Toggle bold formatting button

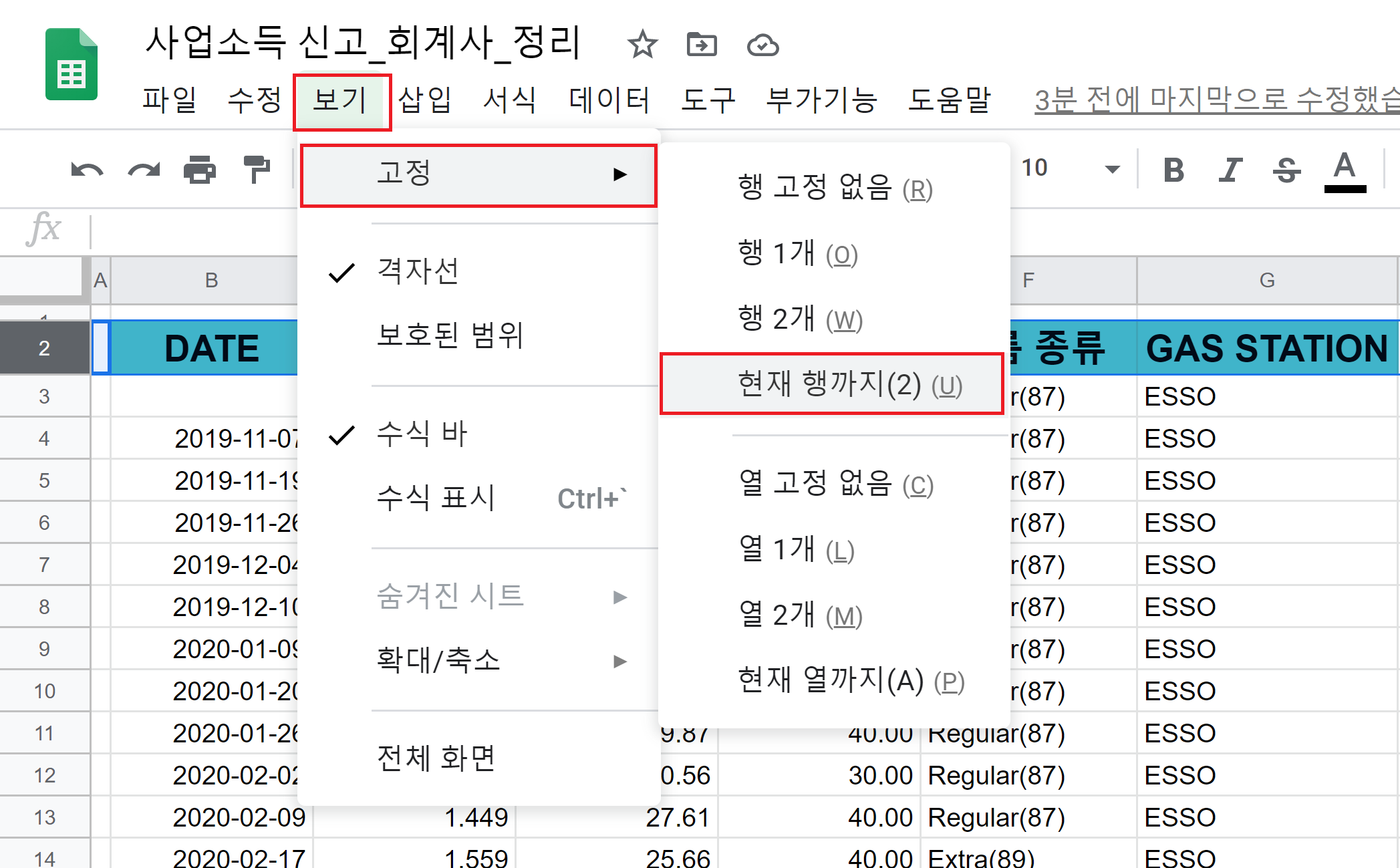[1173, 170]
